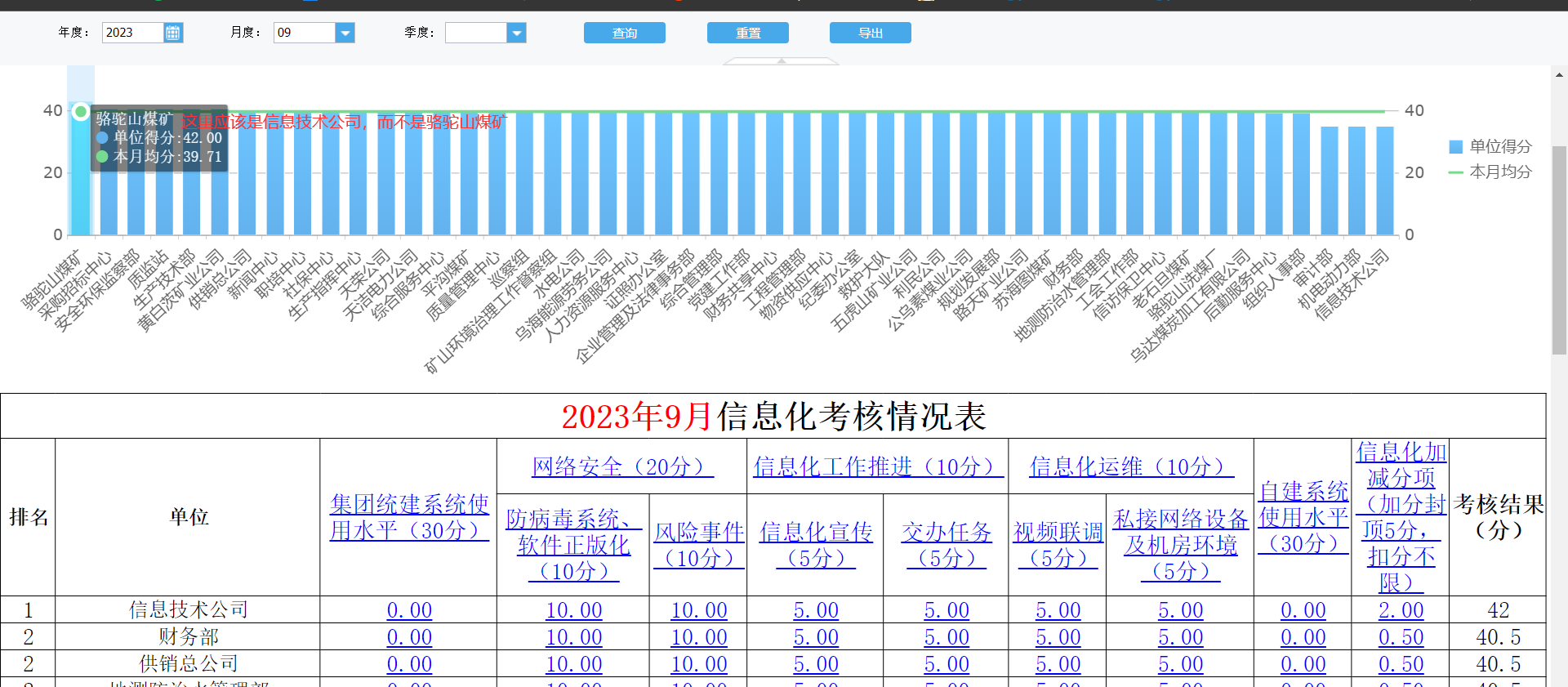Click 财务部's 10.00 防病毒 score
Viewport: 1568px width, 687px height.
(x=573, y=637)
